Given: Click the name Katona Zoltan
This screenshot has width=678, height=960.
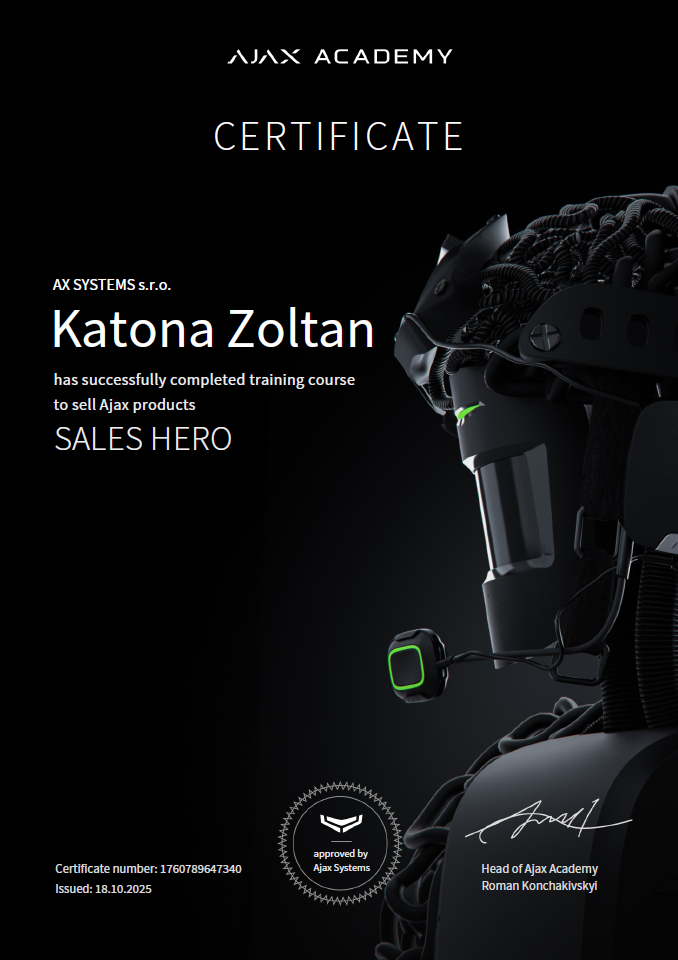Looking at the screenshot, I should tap(213, 329).
